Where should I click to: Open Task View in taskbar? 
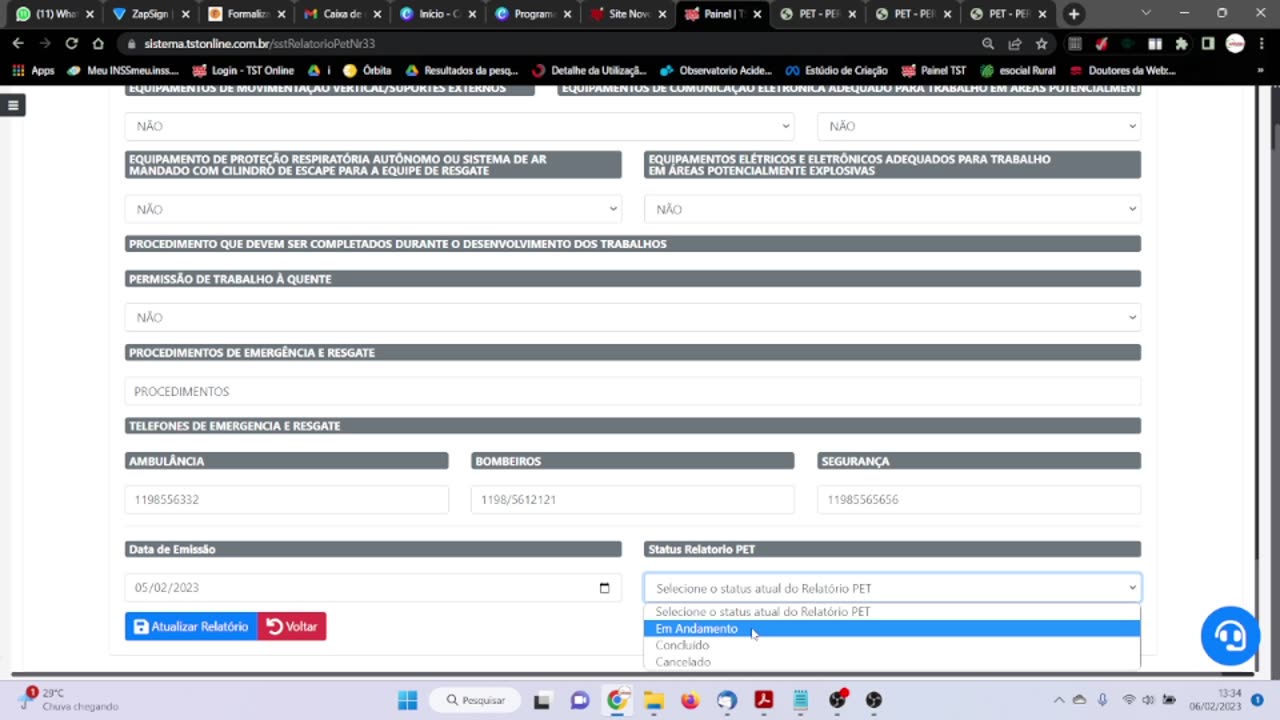click(541, 700)
